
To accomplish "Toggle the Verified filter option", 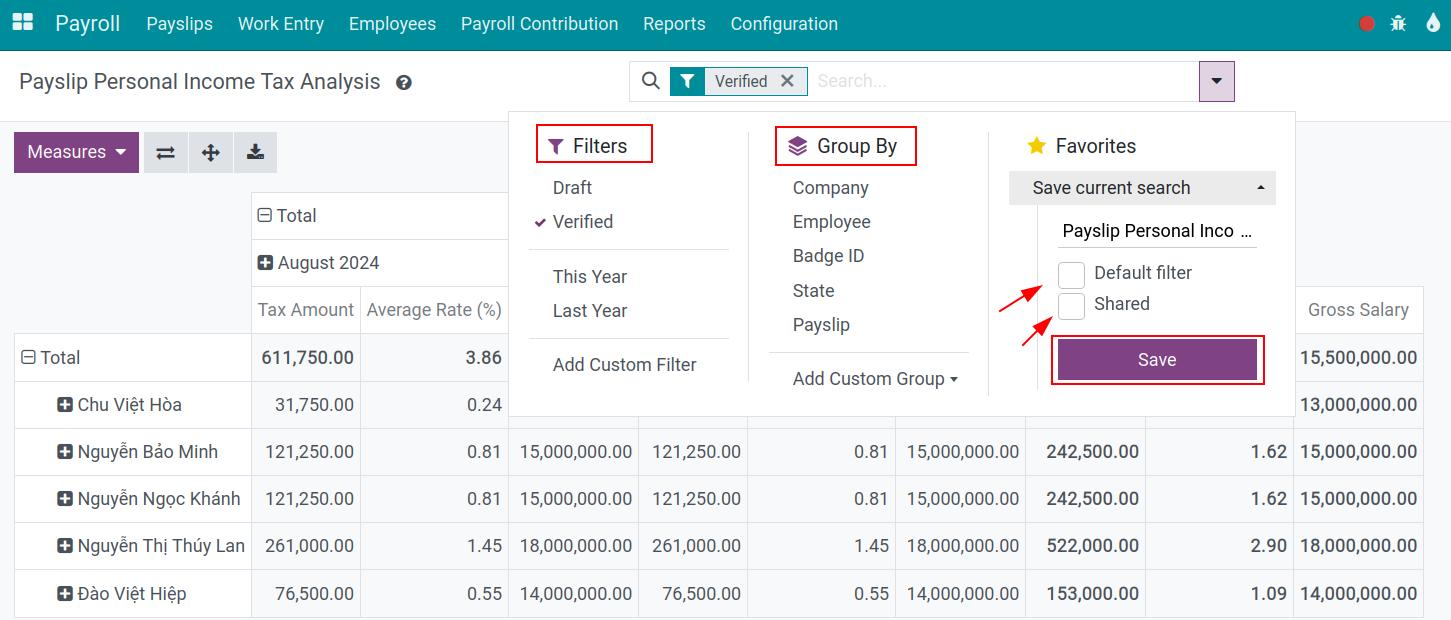I will coord(582,222).
